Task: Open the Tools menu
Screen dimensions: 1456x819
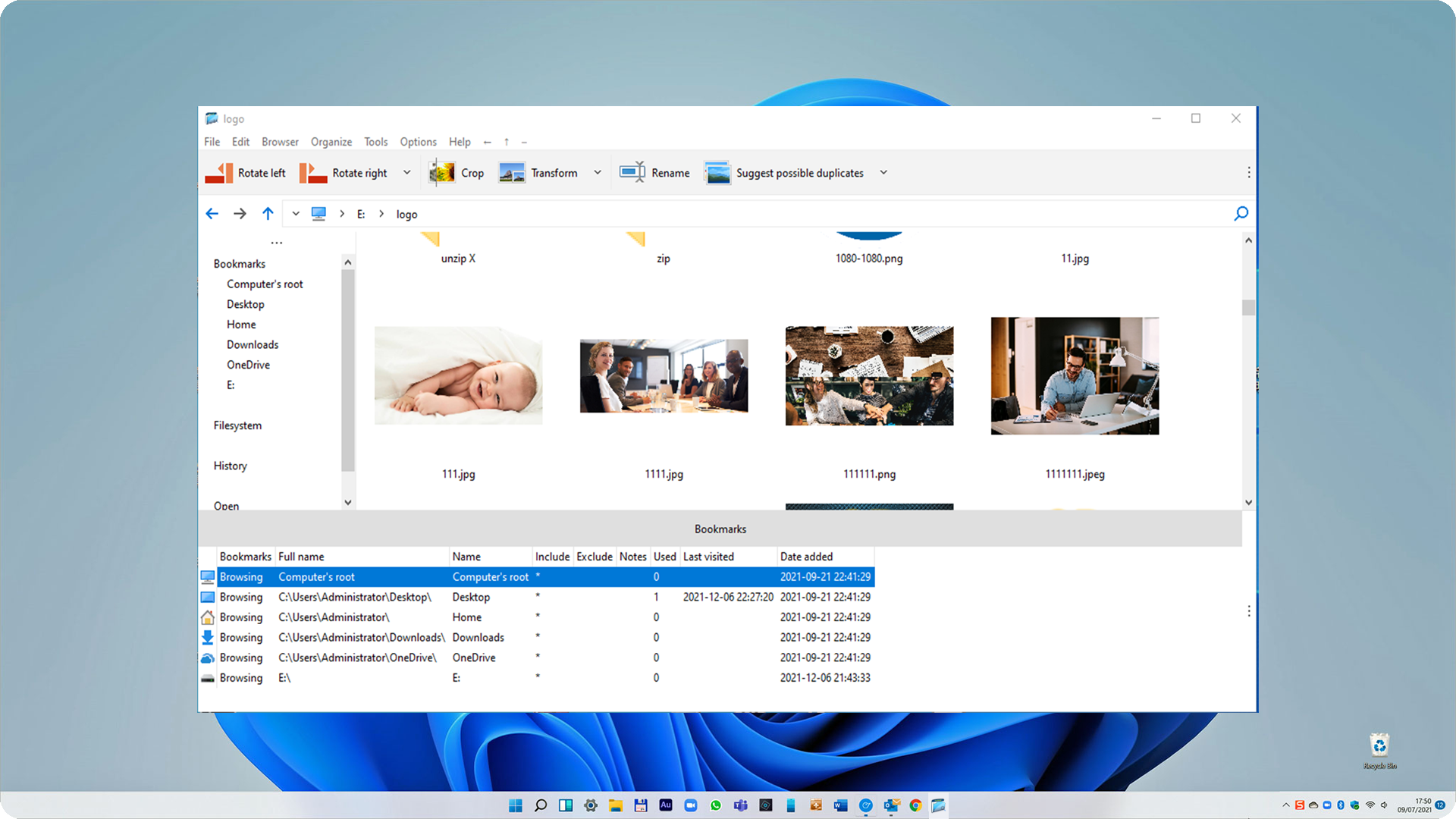Action: (x=375, y=142)
